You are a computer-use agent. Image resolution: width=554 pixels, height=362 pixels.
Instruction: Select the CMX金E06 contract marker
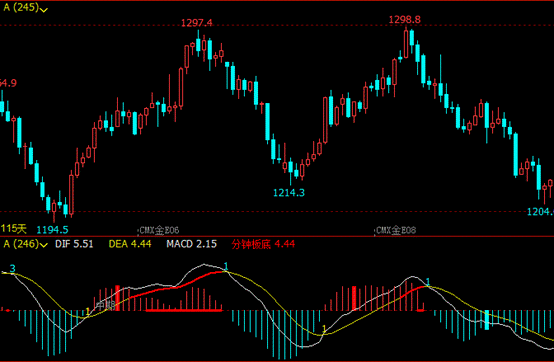pyautogui.click(x=159, y=230)
